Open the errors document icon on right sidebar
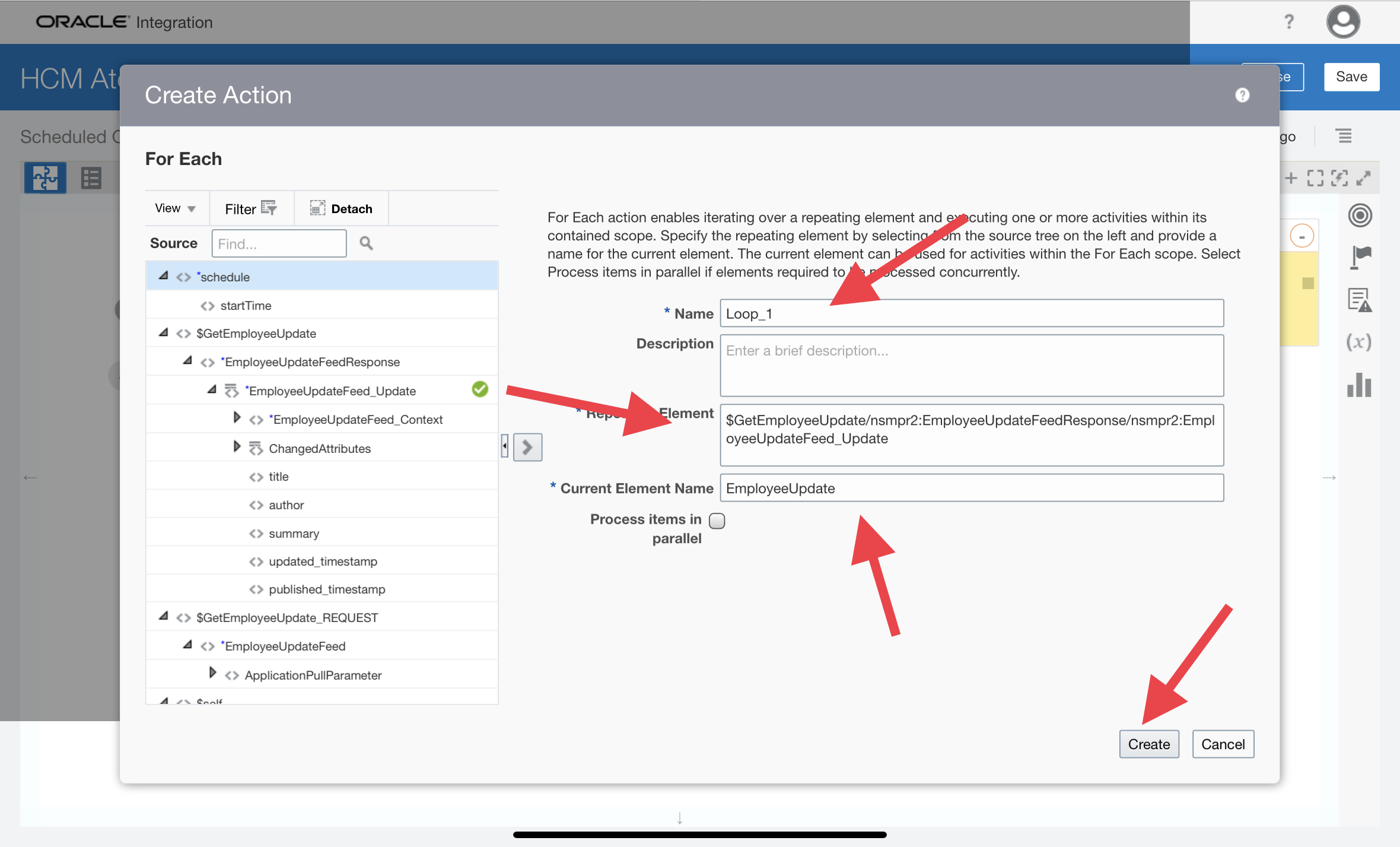The image size is (1400, 847). click(1359, 300)
